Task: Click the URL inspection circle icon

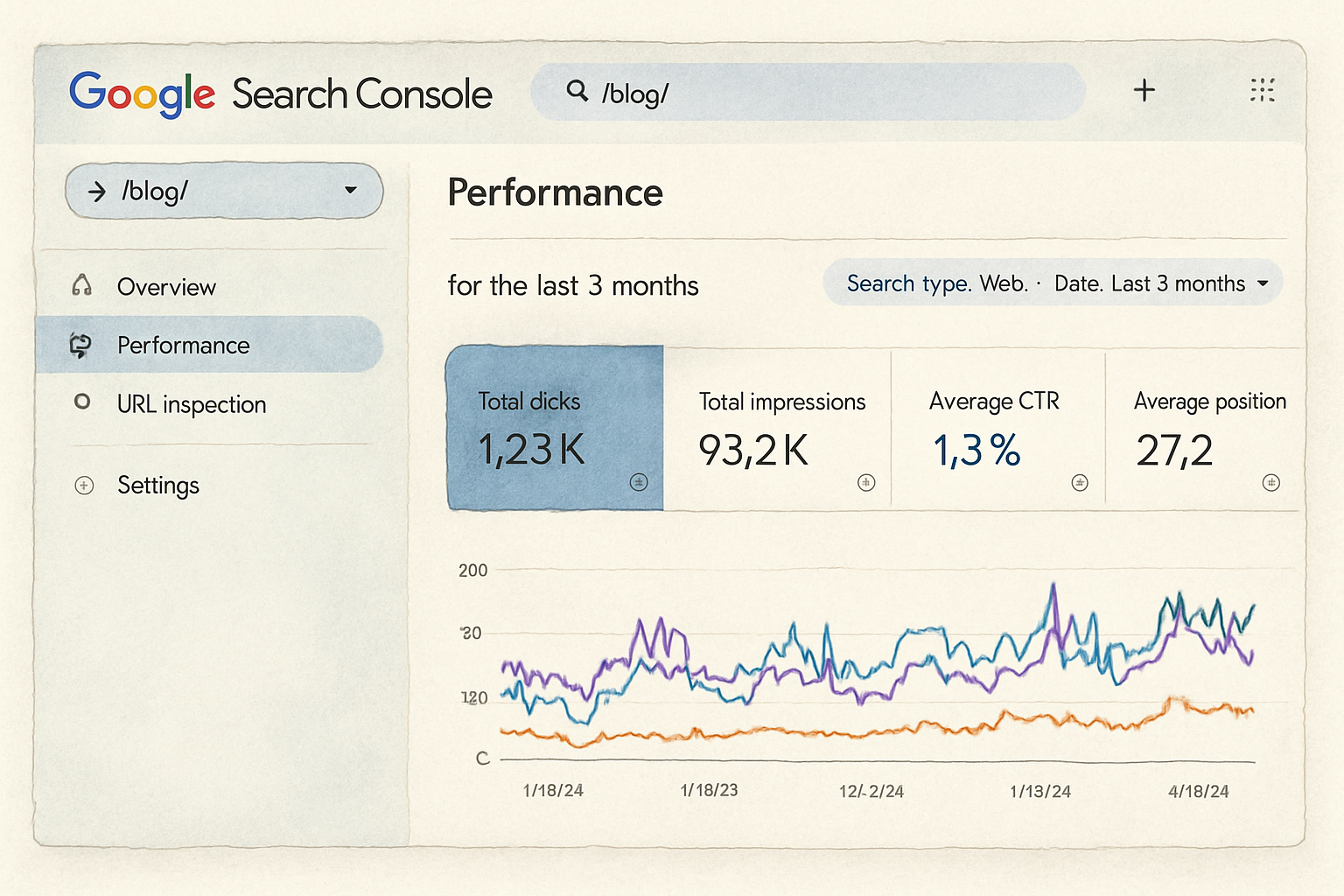Action: point(82,402)
